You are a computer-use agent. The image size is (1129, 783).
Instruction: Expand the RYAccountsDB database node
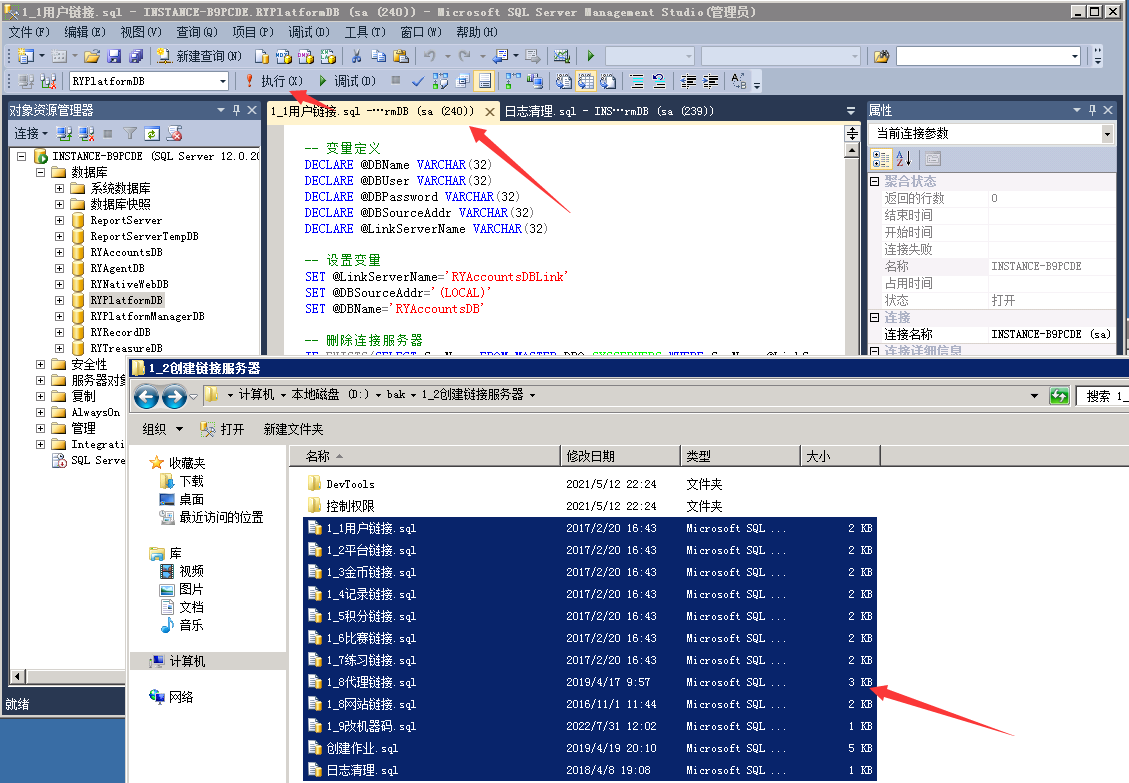(x=60, y=252)
